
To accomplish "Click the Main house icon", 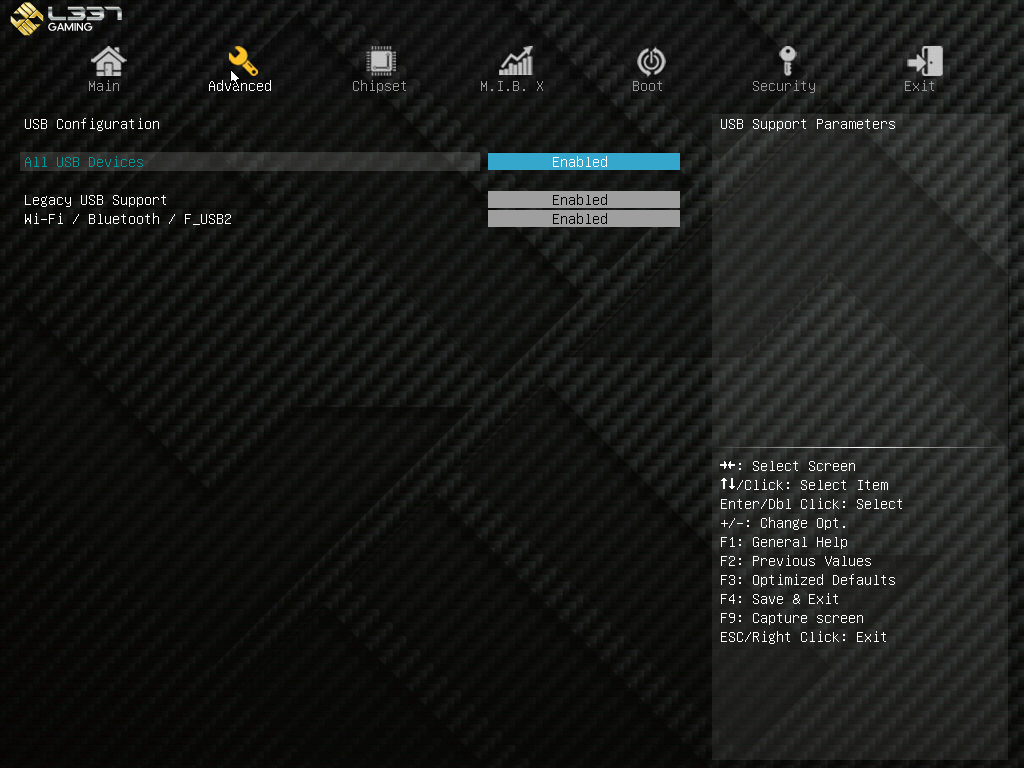I will (x=108, y=61).
